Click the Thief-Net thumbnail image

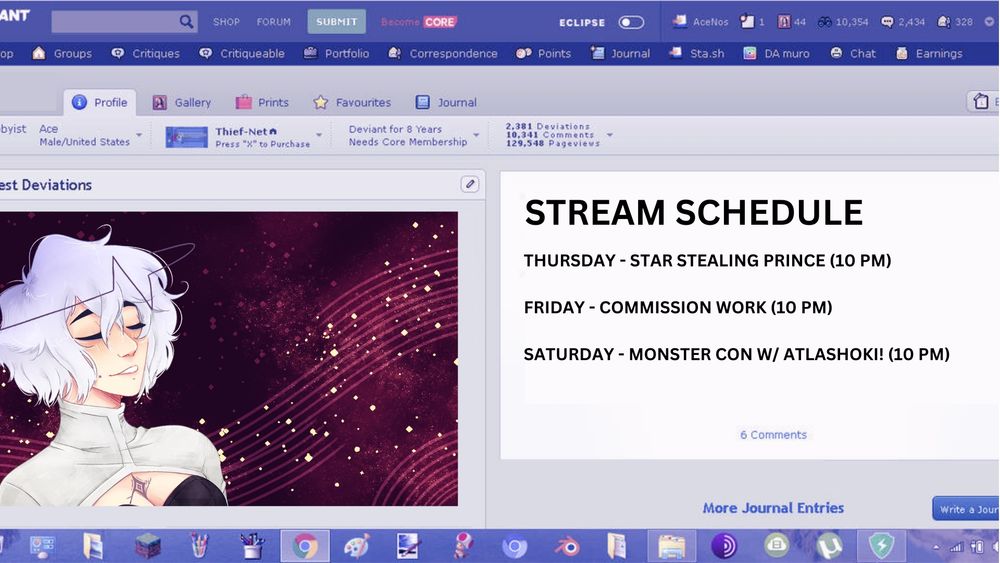coord(186,136)
